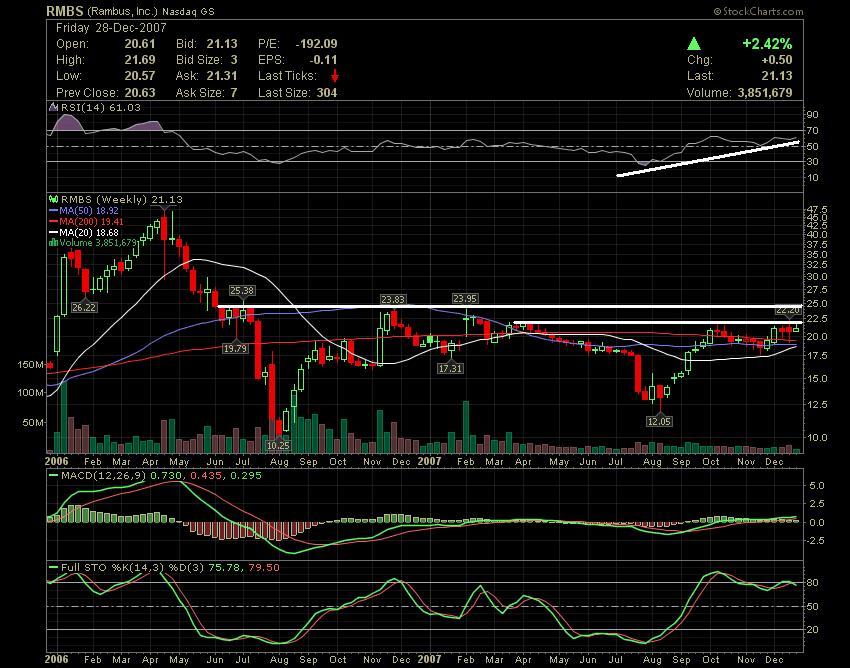Click the date Friday 28-Dec-2007
Screen dimensions: 850x668
111,28
